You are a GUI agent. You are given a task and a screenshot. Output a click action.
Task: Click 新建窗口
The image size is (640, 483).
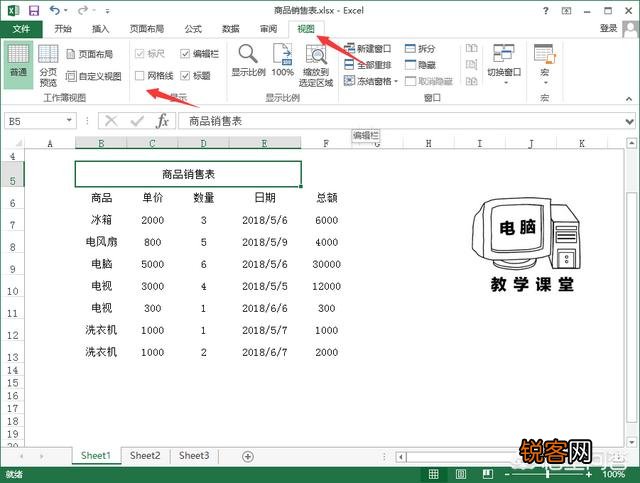tap(367, 49)
